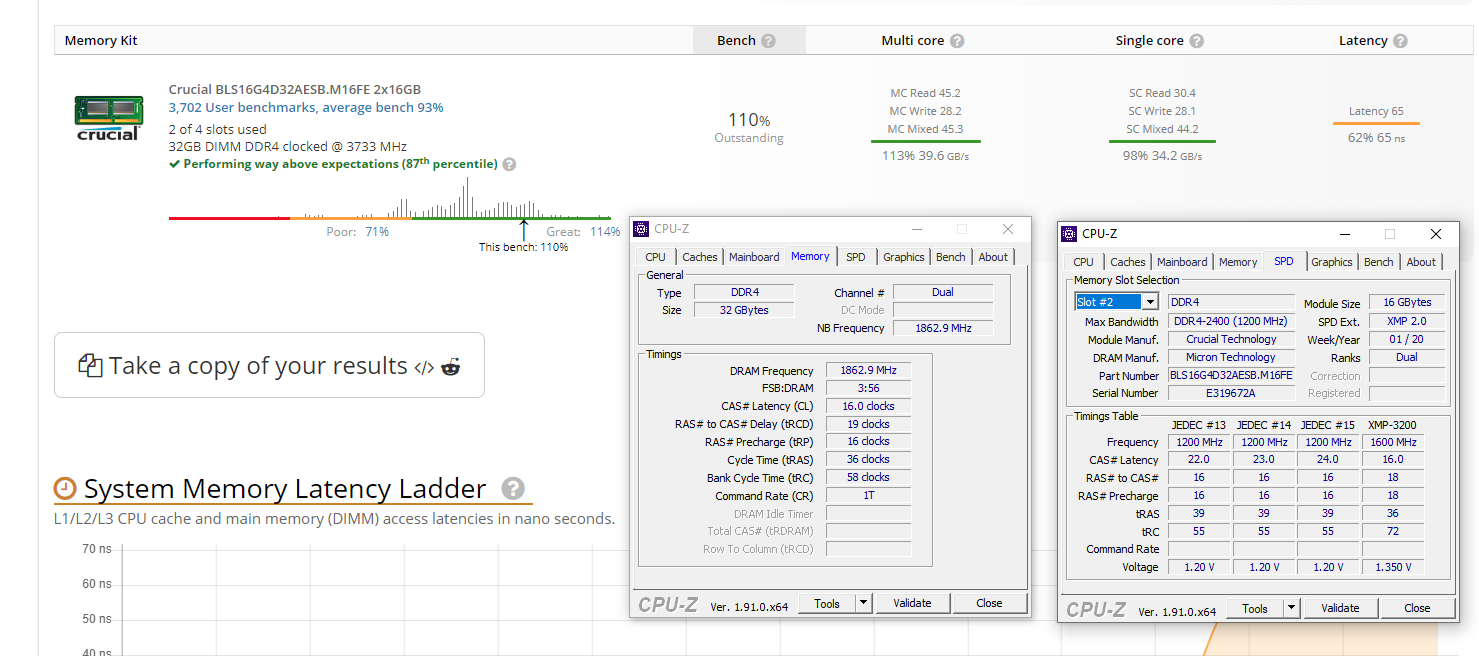
Task: Select CPU tab in SPD CPU-Z window
Action: [1083, 262]
